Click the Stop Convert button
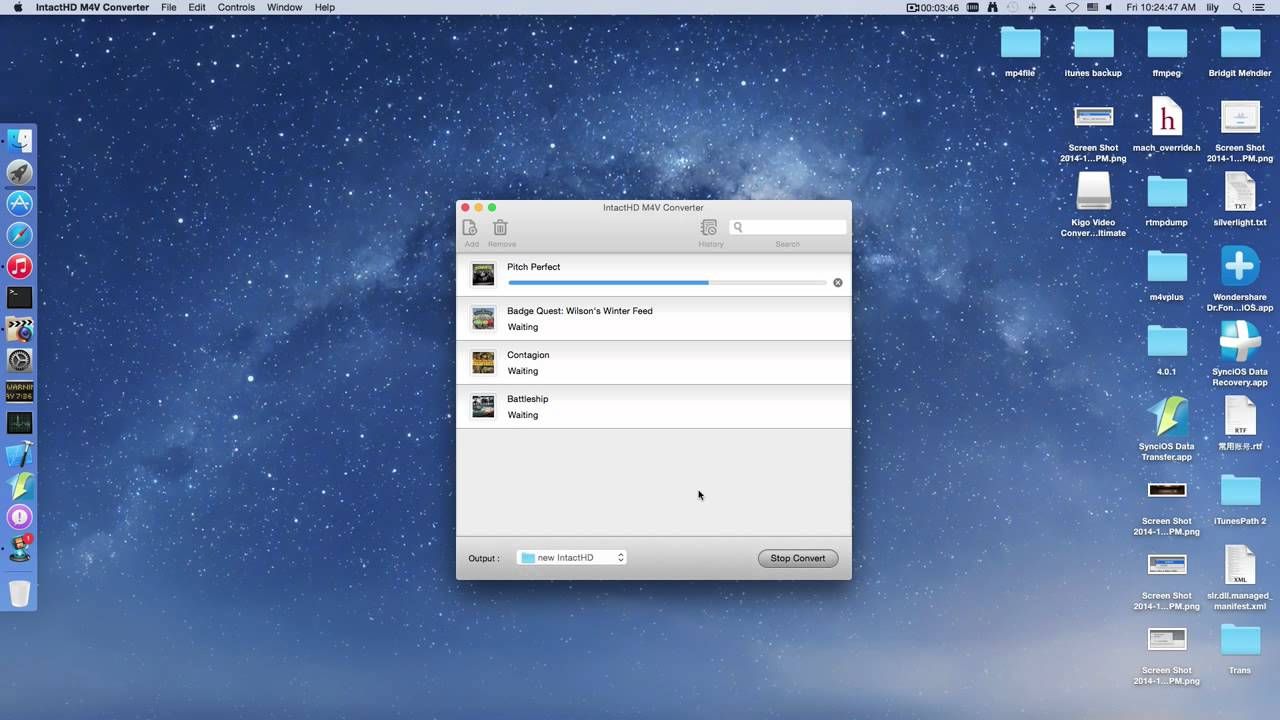 point(798,558)
